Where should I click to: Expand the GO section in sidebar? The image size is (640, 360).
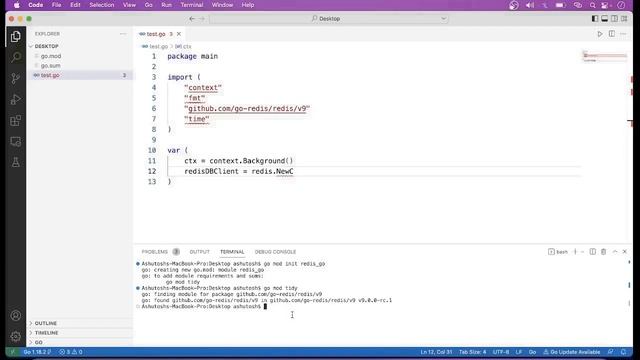point(80,342)
